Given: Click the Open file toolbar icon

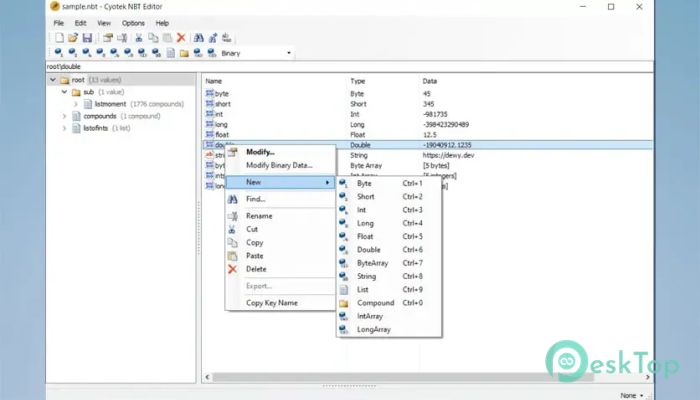Looking at the screenshot, I should coord(73,38).
